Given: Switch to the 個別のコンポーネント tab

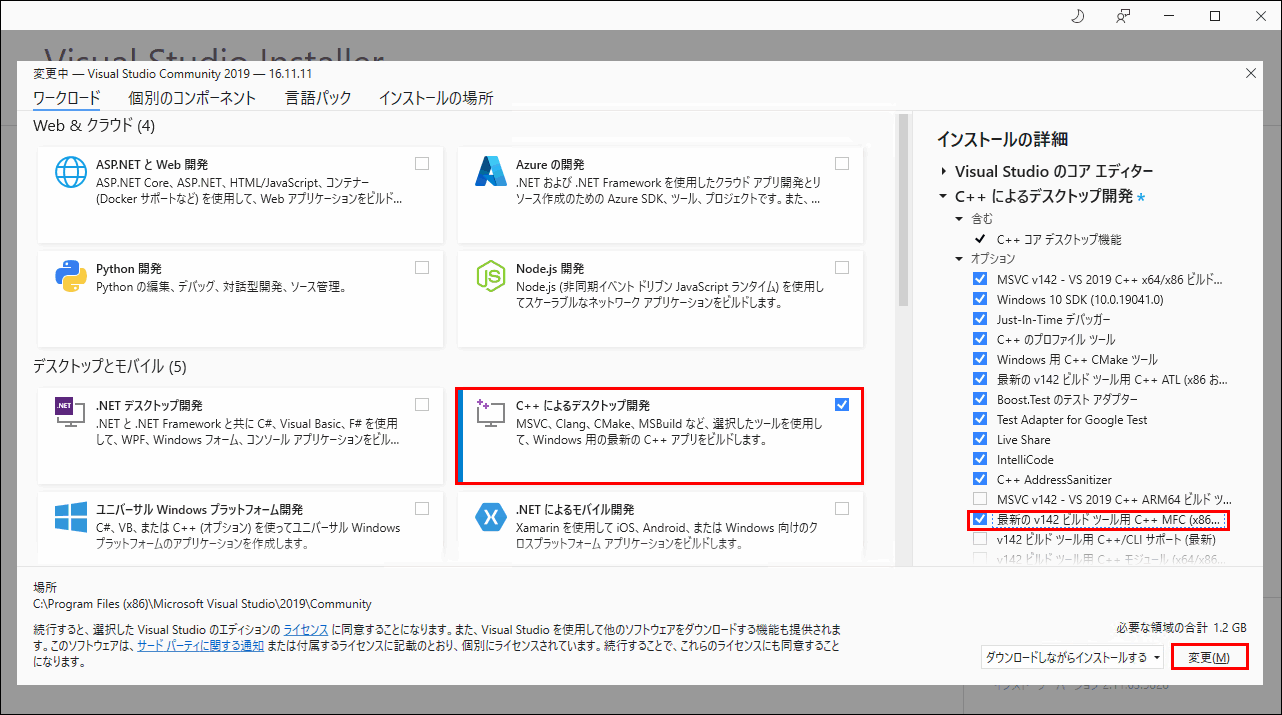Looking at the screenshot, I should click(192, 98).
